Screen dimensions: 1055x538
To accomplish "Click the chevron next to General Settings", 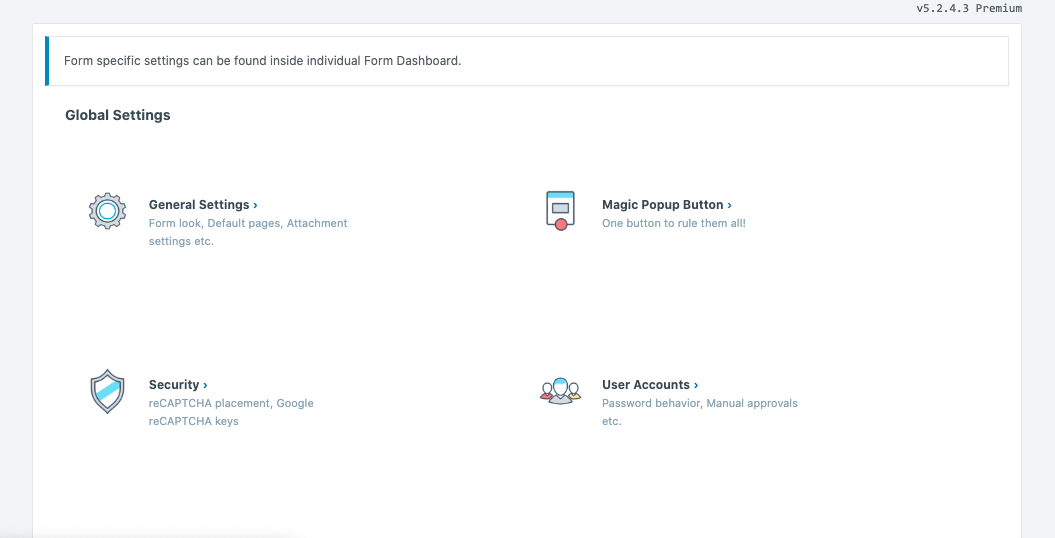I will (x=256, y=205).
